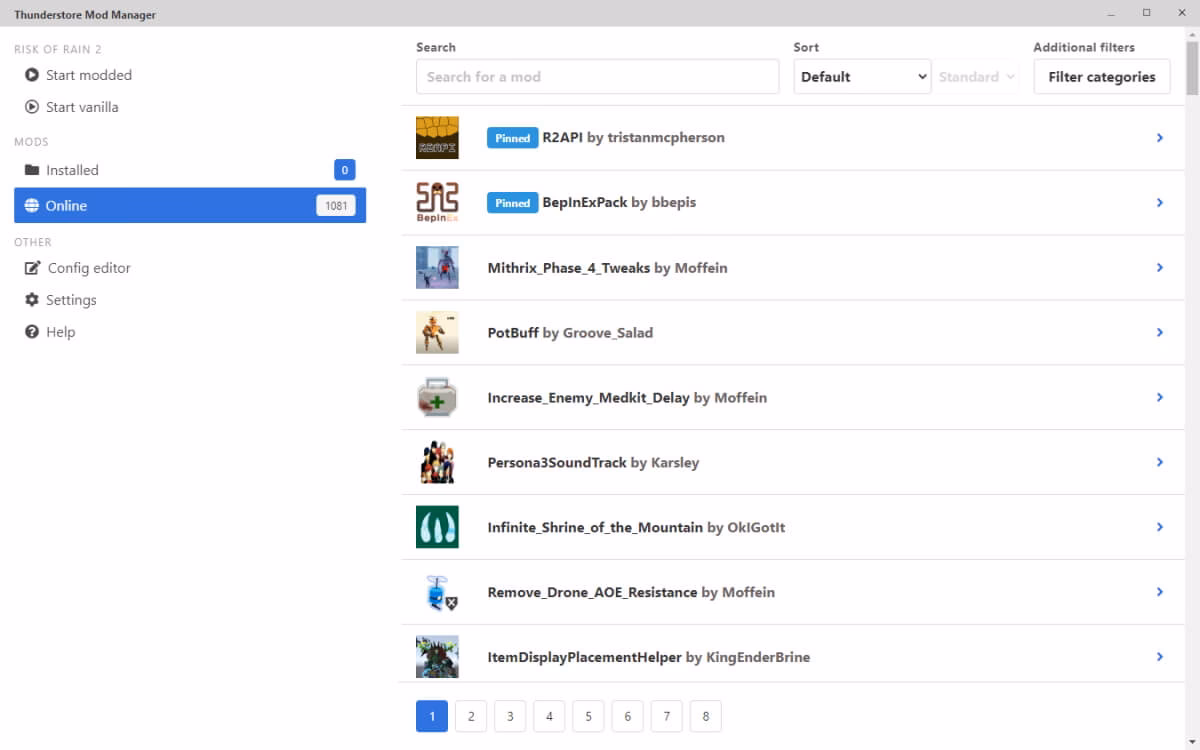The width and height of the screenshot is (1200, 750).
Task: Open the Standard sort direction dropdown
Action: (976, 77)
